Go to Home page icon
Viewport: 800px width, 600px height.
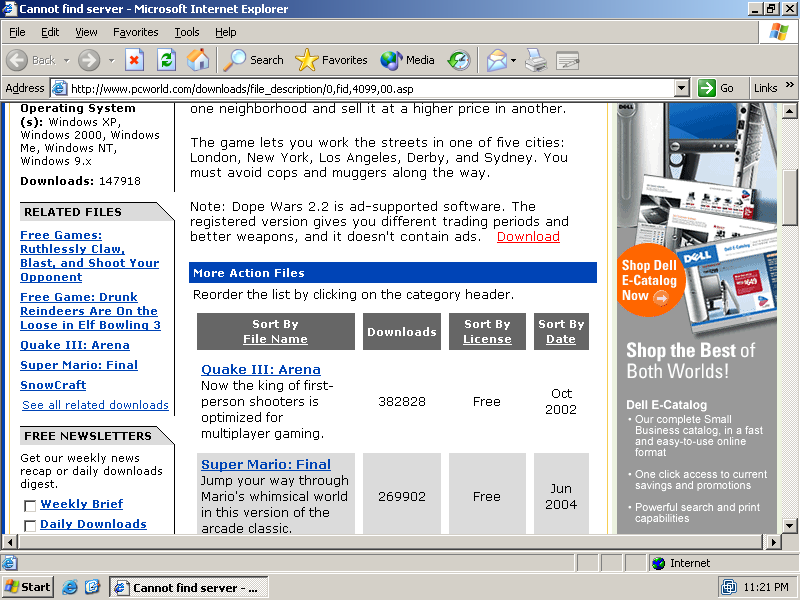pos(198,60)
